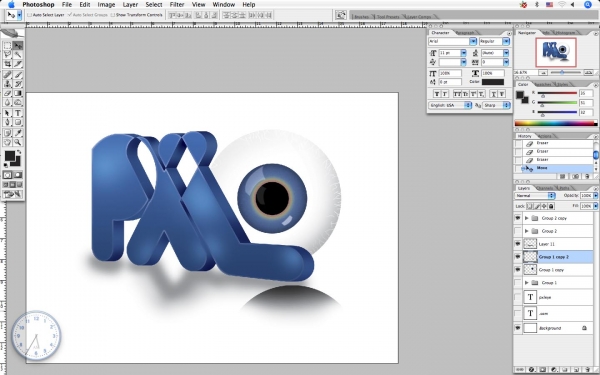The width and height of the screenshot is (600, 375).
Task: Open the Window menu
Action: (x=223, y=5)
